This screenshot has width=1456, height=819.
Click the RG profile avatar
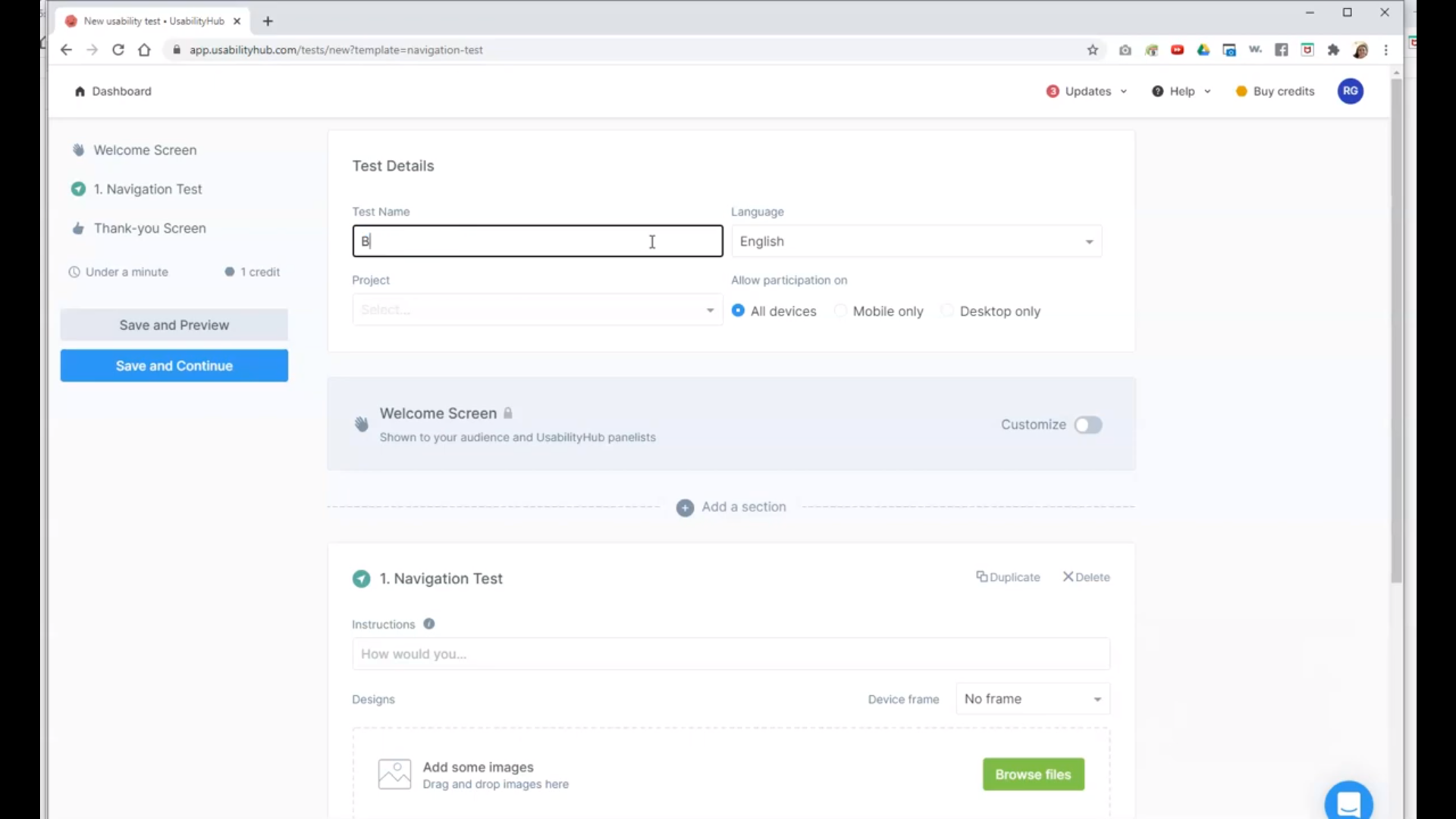1350,91
